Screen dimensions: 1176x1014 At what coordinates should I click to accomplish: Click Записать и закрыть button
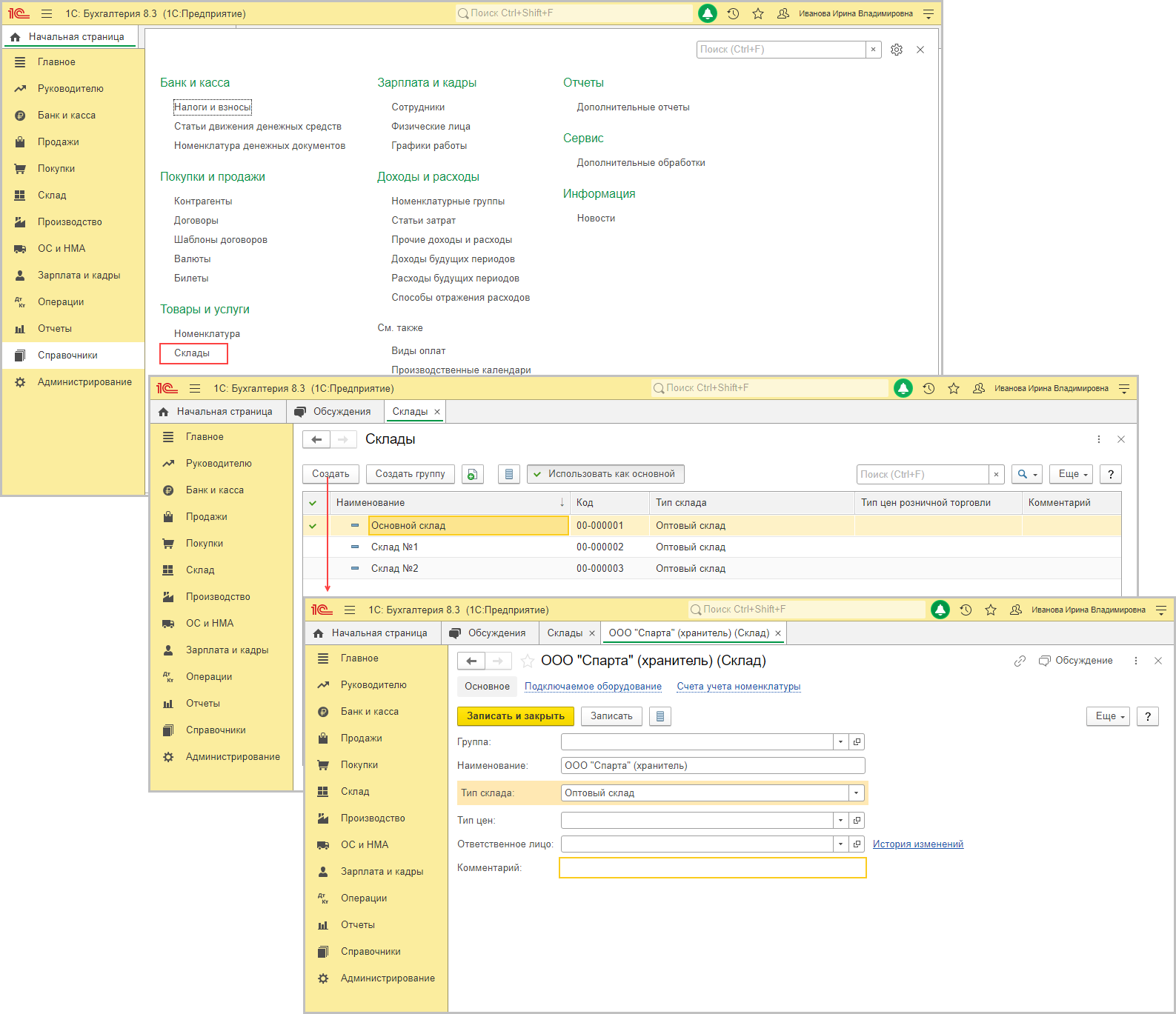point(516,716)
